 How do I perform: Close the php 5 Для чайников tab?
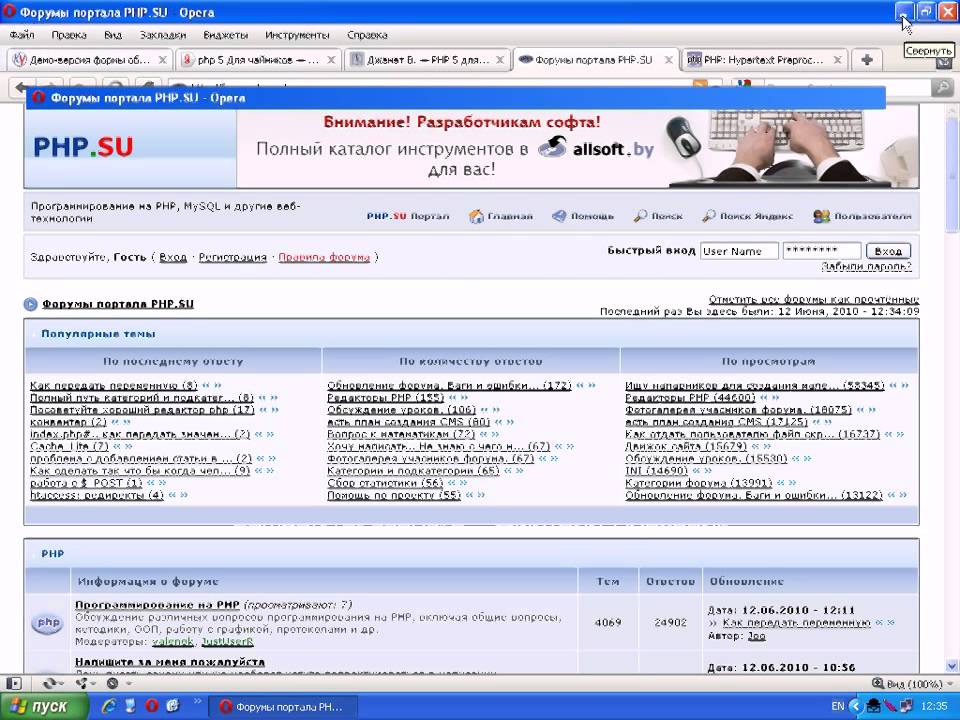click(331, 60)
